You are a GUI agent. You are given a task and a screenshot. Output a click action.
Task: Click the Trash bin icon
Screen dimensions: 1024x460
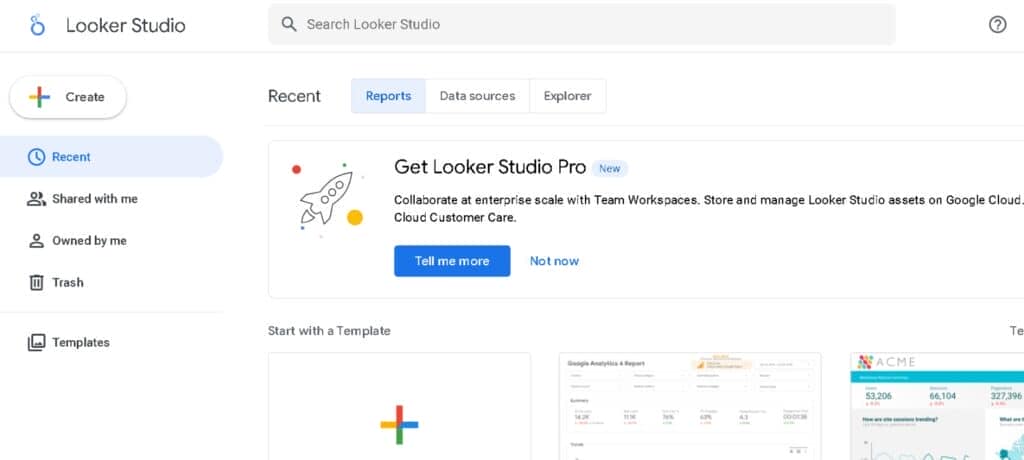click(x=36, y=283)
